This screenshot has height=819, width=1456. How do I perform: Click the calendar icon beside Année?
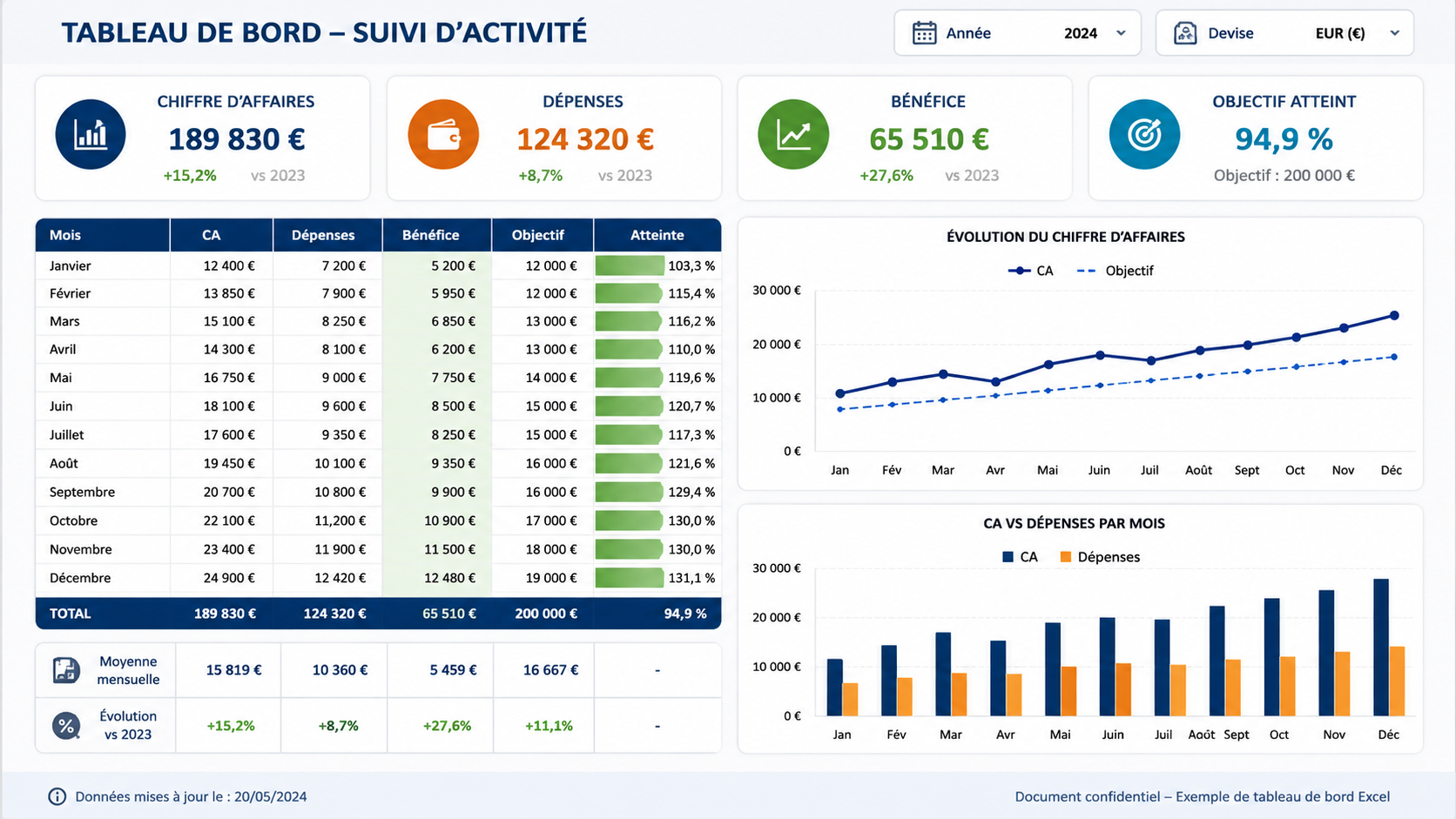pyautogui.click(x=924, y=33)
